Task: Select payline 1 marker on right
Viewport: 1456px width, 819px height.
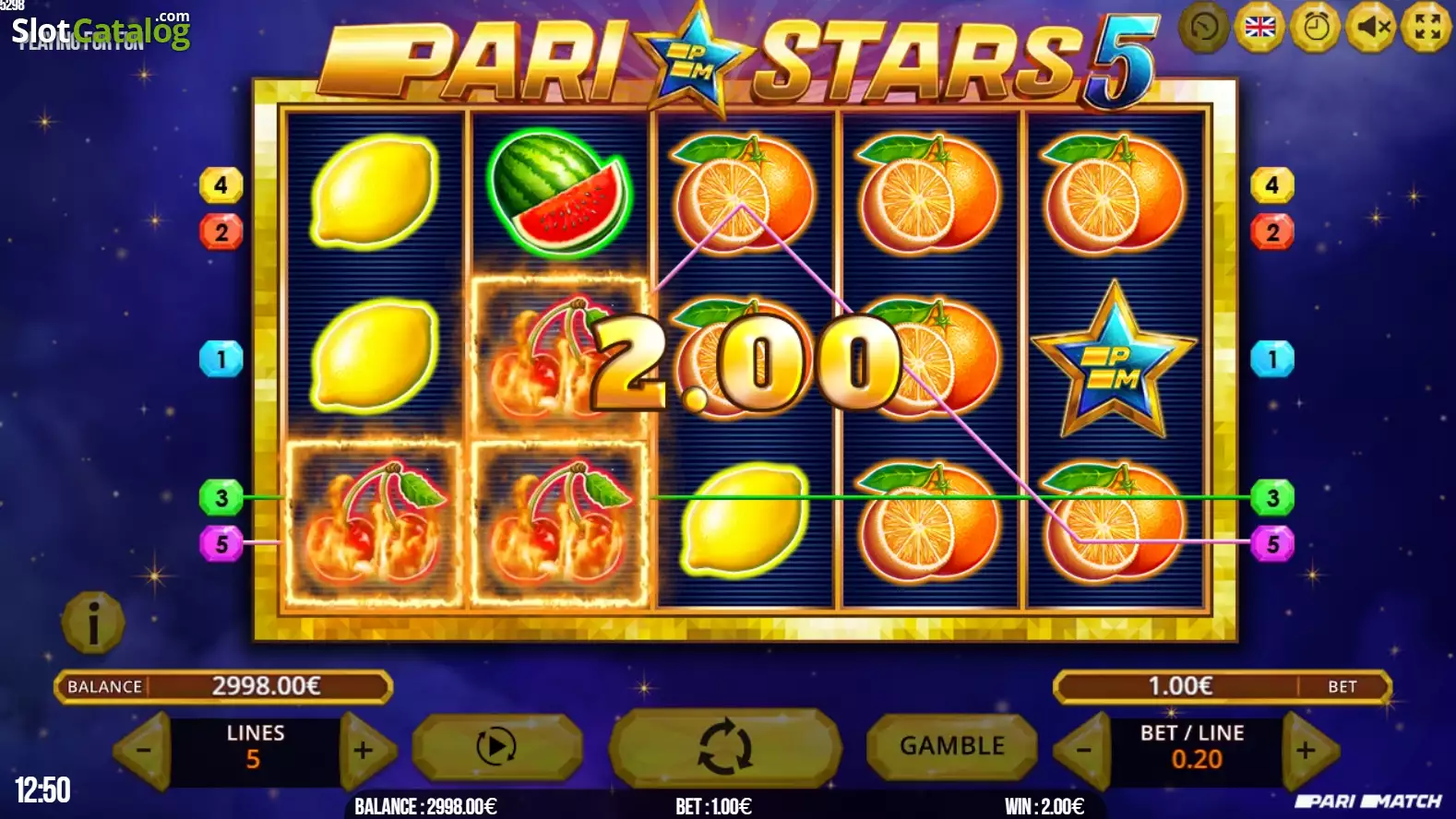Action: 1272,359
